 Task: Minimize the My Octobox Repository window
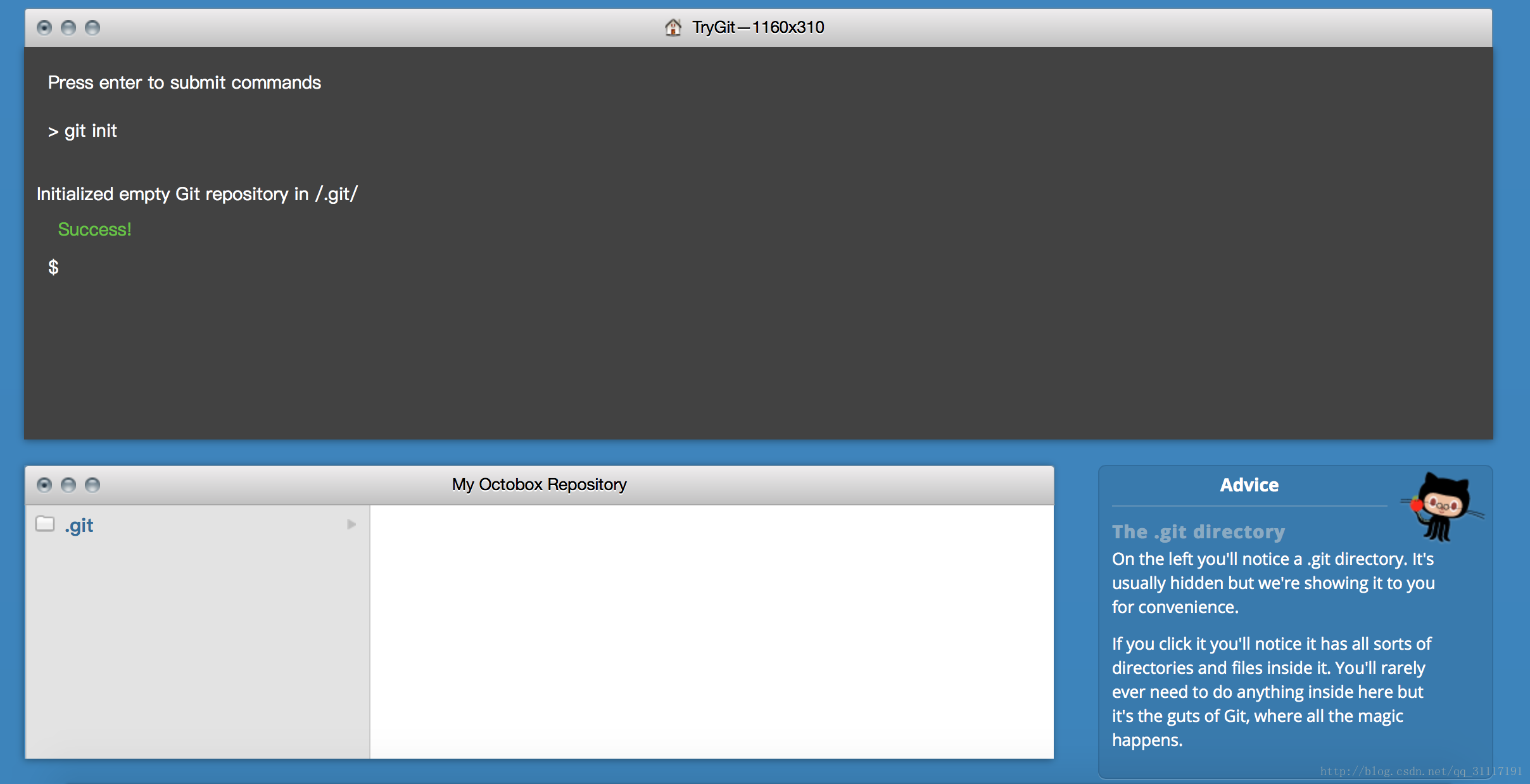tap(68, 485)
